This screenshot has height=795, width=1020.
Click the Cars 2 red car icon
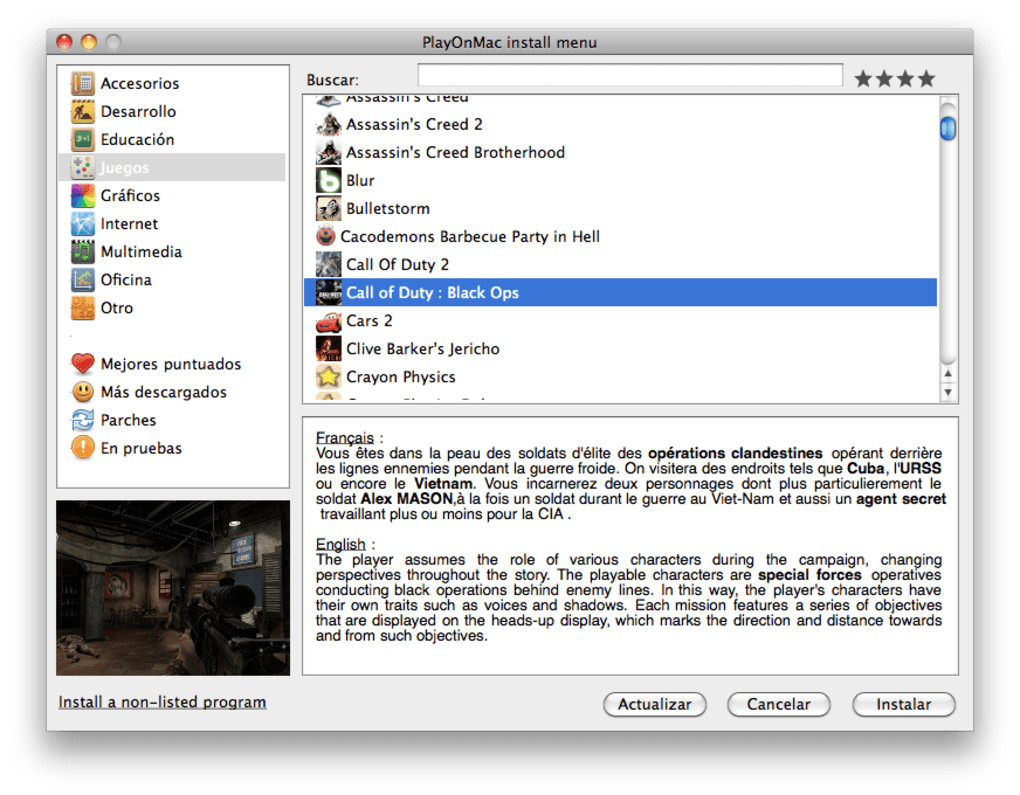pos(329,321)
